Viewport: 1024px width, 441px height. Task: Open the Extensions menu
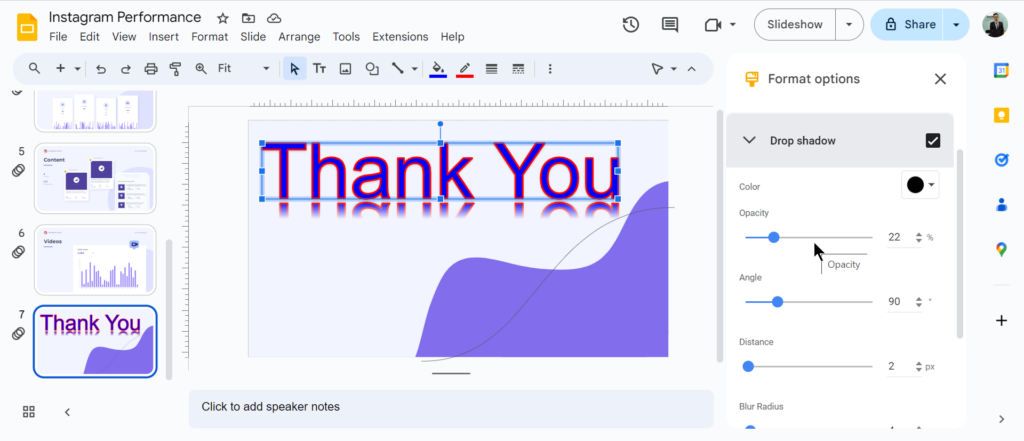(x=400, y=37)
